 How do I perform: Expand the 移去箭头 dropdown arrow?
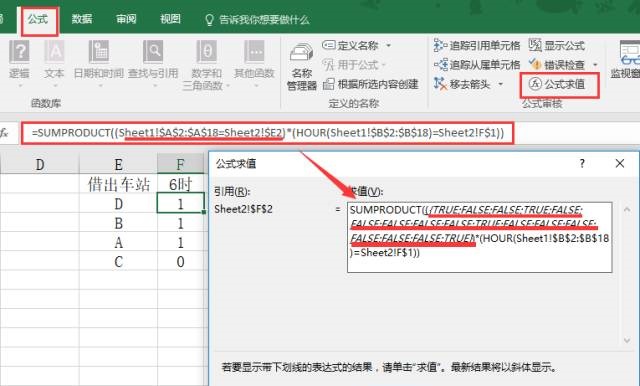coord(500,84)
